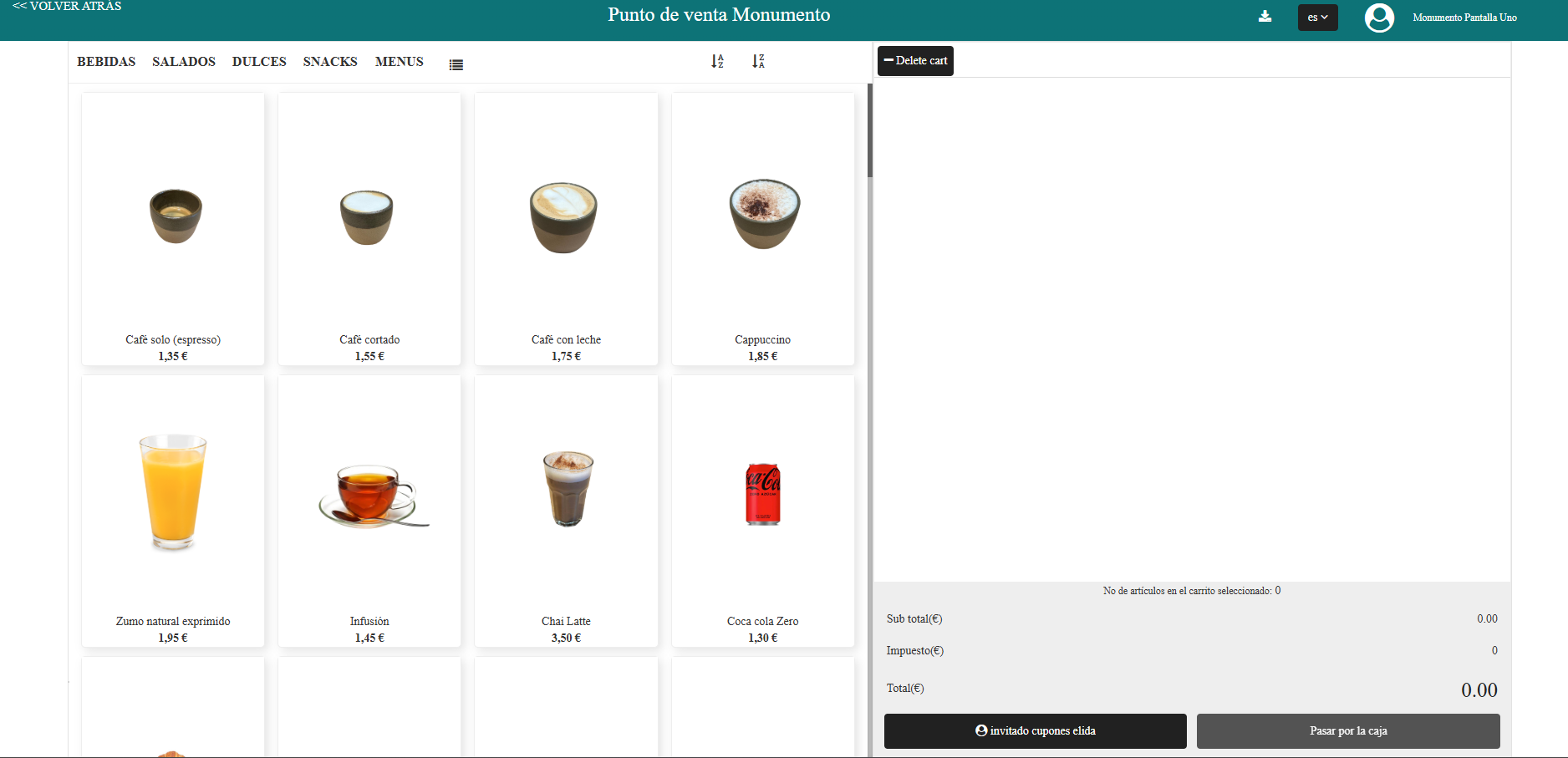Screen dimensions: 1568x758
Task: Click the 'Zumo natural exprimido' label
Action: pyautogui.click(x=173, y=621)
